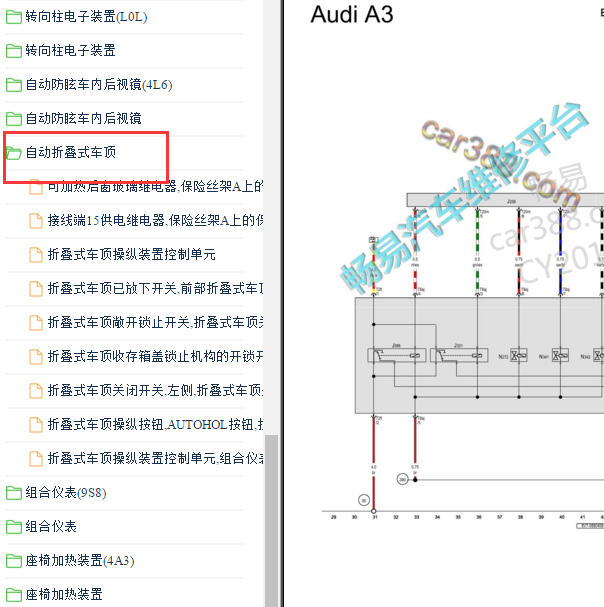Expand 自动防眩车内后视镜(4L6) entry
604x607 pixels.
(99, 84)
